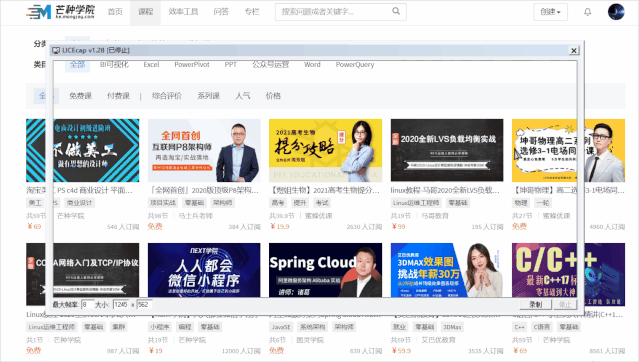Sort courses by 人气
Image resolution: width=639 pixels, height=362 pixels.
pos(243,96)
